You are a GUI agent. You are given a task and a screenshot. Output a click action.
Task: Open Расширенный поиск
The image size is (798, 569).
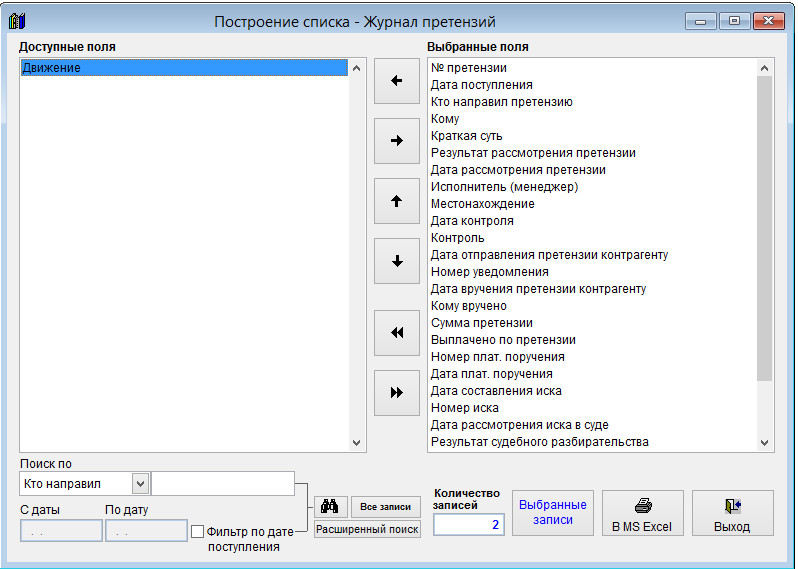[367, 529]
